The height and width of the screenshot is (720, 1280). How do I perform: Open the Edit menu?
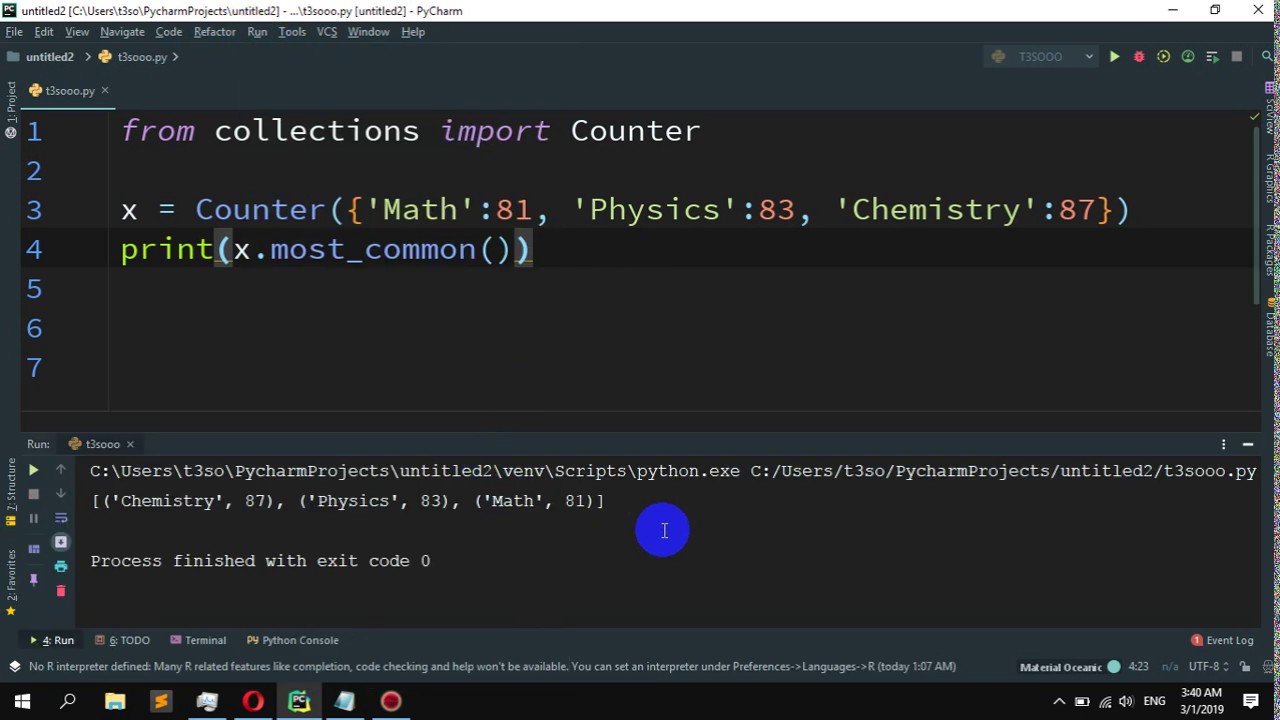tap(44, 32)
